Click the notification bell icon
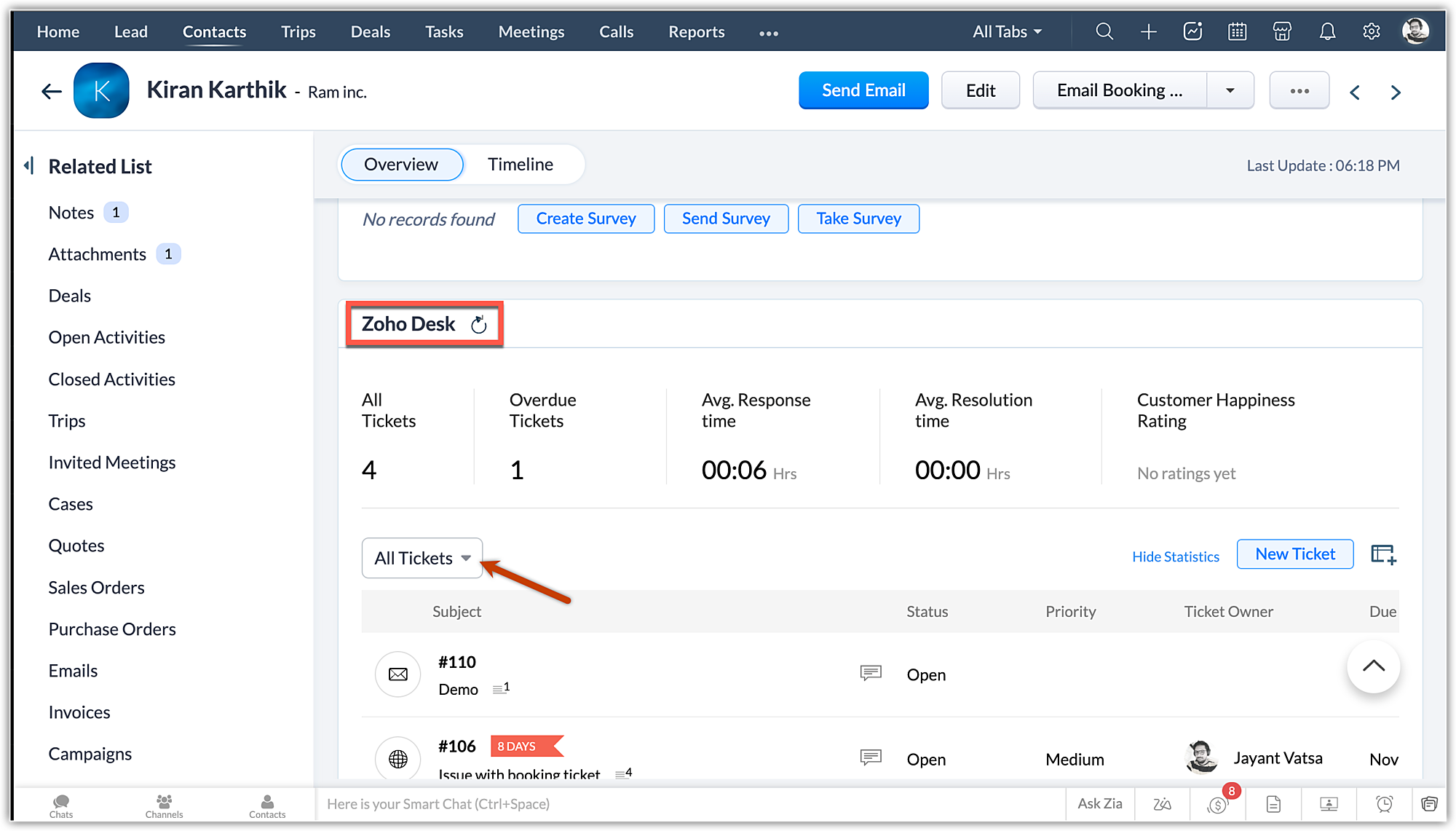This screenshot has width=1456, height=831. tap(1327, 31)
